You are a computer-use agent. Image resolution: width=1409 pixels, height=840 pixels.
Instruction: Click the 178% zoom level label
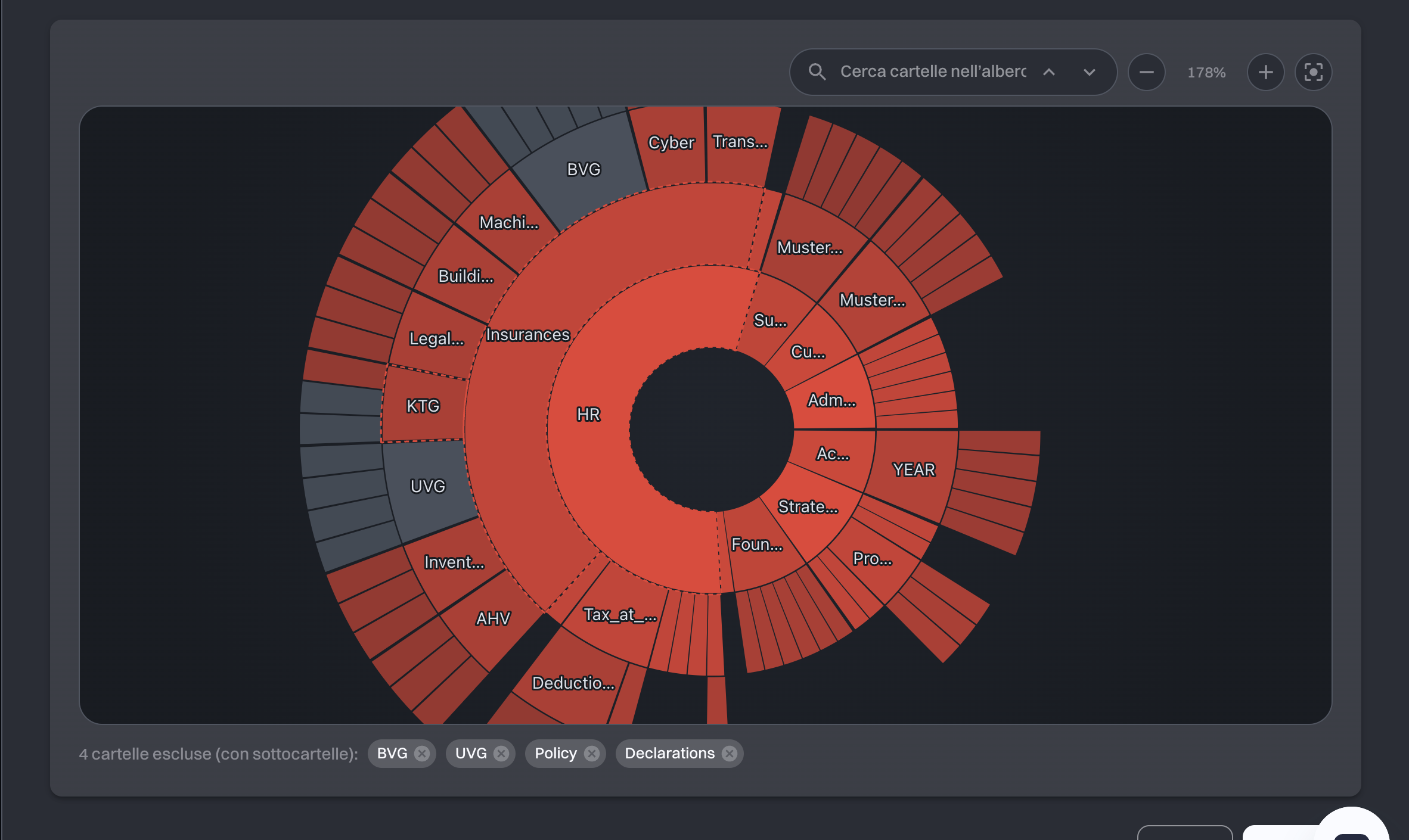coord(1206,73)
